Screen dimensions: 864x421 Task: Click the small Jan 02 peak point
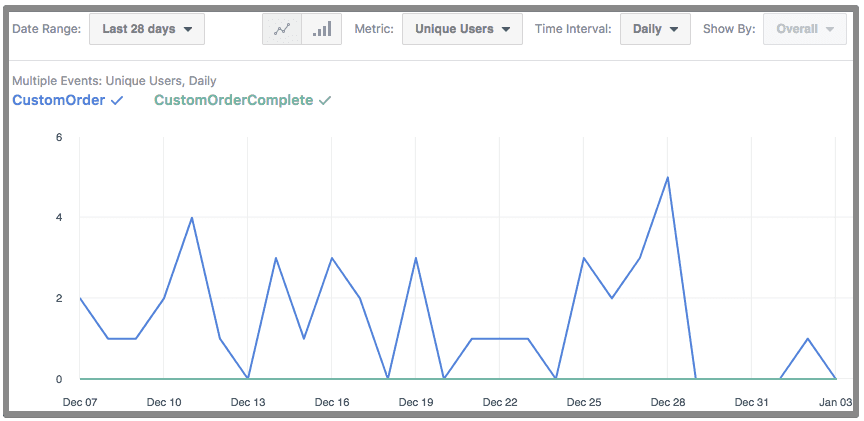pos(807,339)
